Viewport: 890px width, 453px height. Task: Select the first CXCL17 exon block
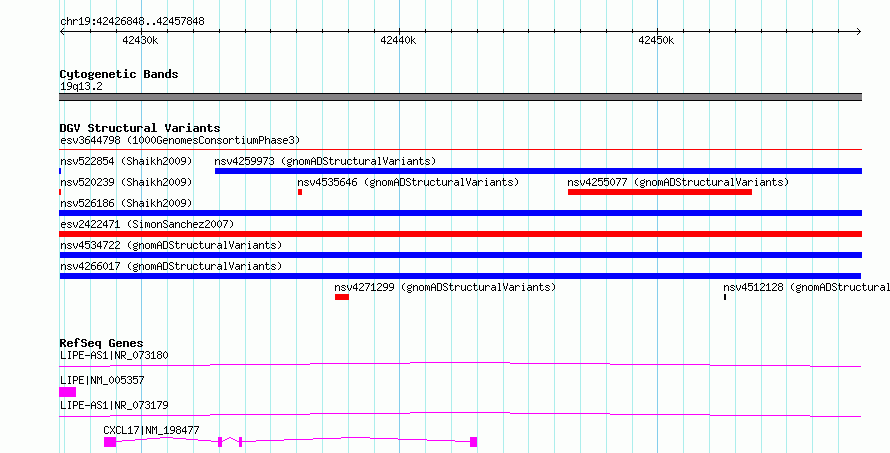click(x=110, y=442)
